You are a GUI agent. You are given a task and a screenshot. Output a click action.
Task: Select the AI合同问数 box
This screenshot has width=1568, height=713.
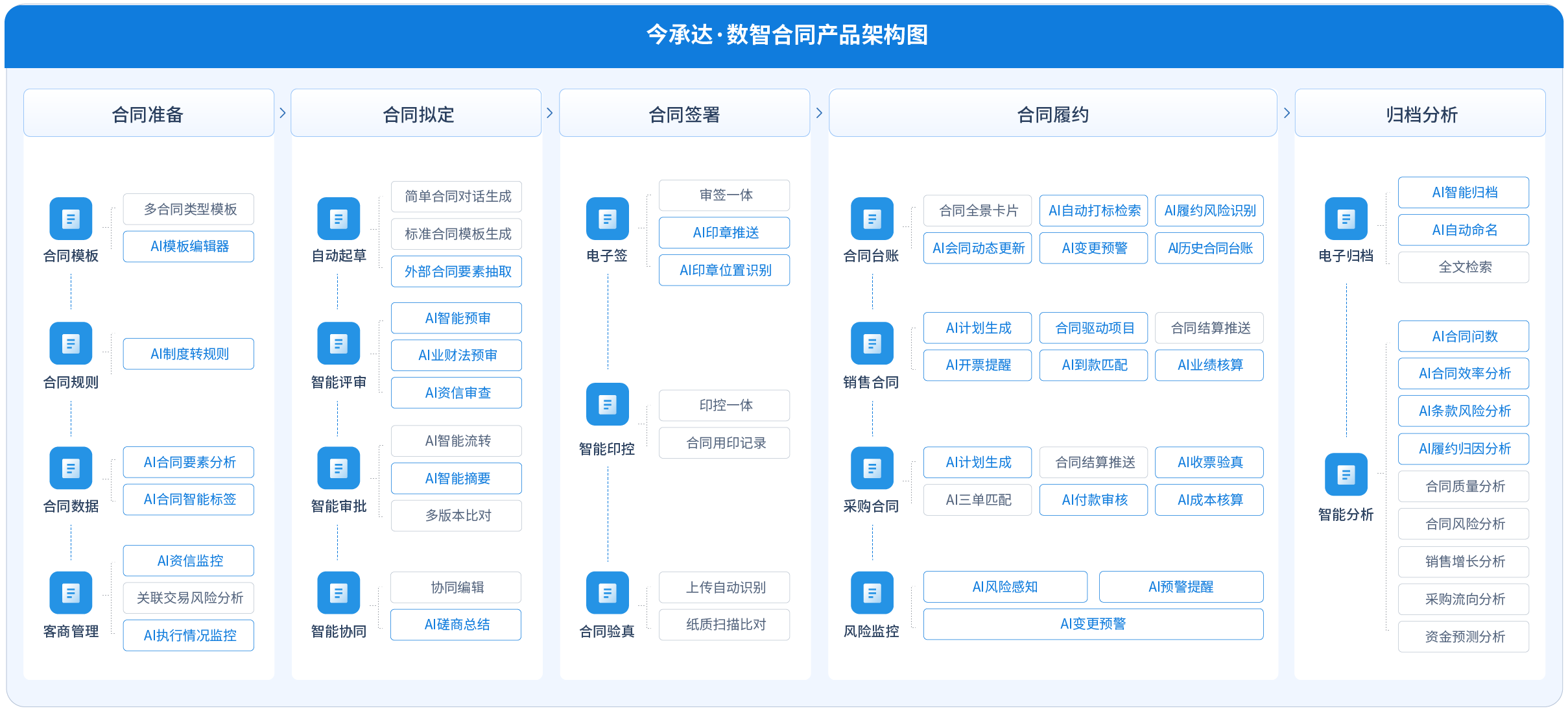(1464, 336)
